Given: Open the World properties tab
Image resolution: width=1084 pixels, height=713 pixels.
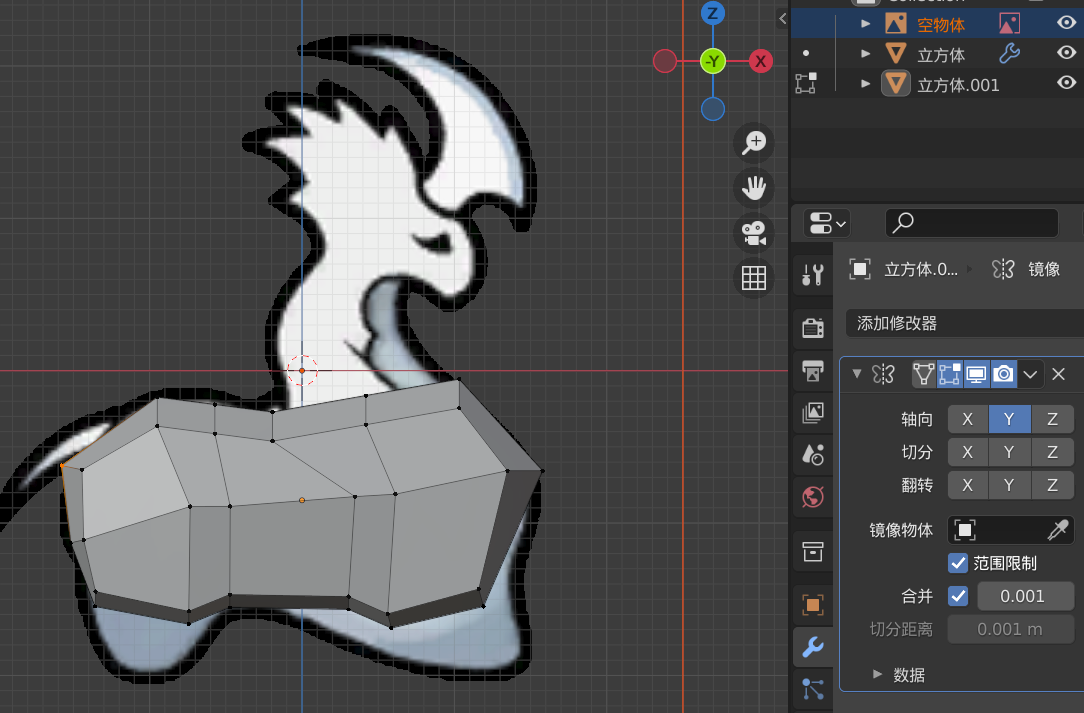Looking at the screenshot, I should point(813,497).
